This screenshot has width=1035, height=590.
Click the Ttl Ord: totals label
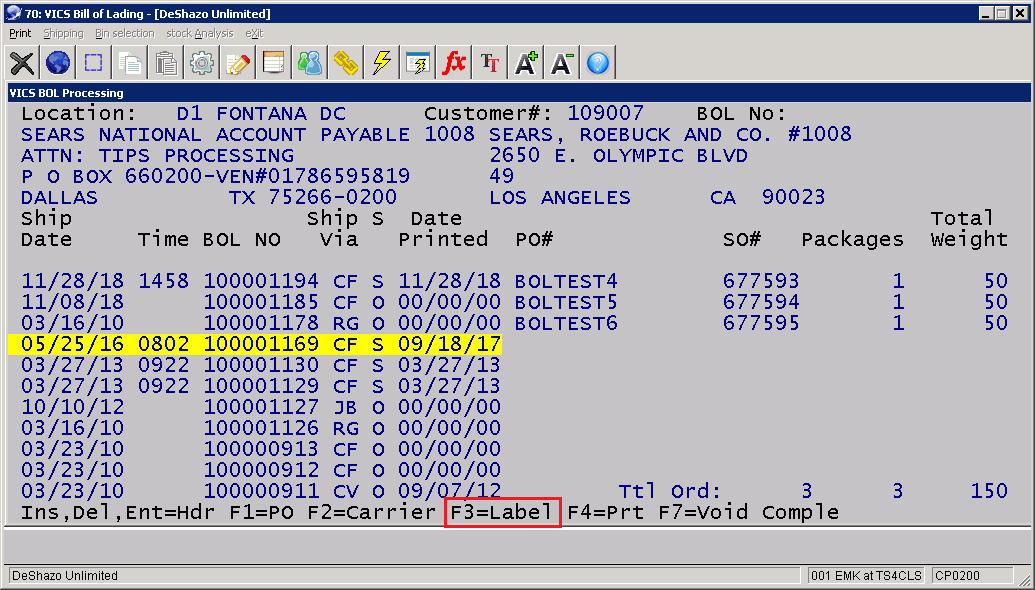(670, 492)
